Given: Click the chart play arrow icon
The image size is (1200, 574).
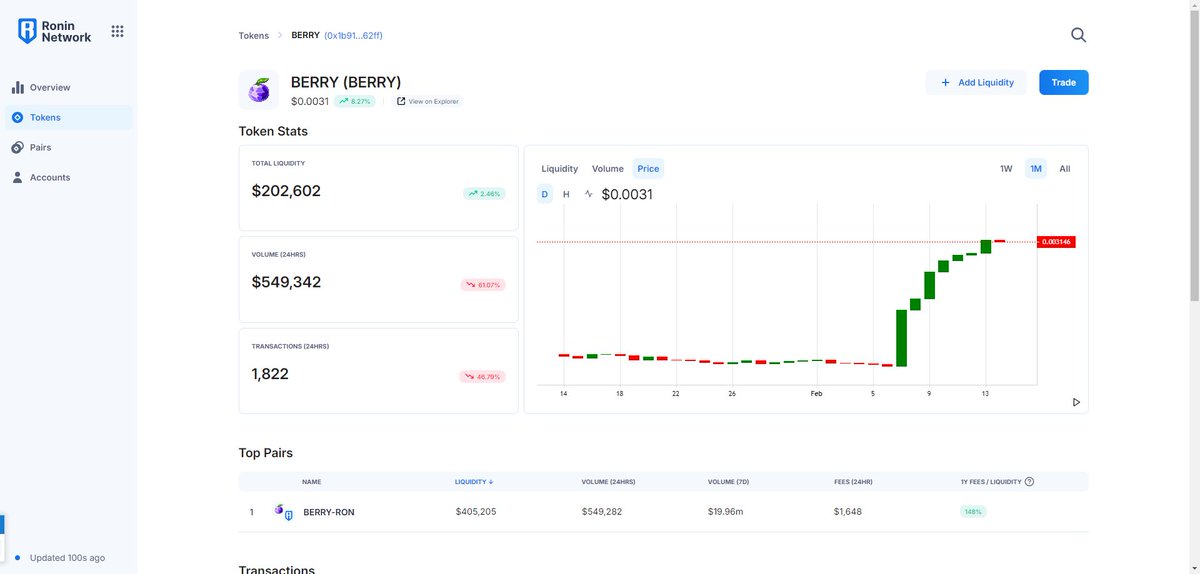Looking at the screenshot, I should click(1076, 402).
